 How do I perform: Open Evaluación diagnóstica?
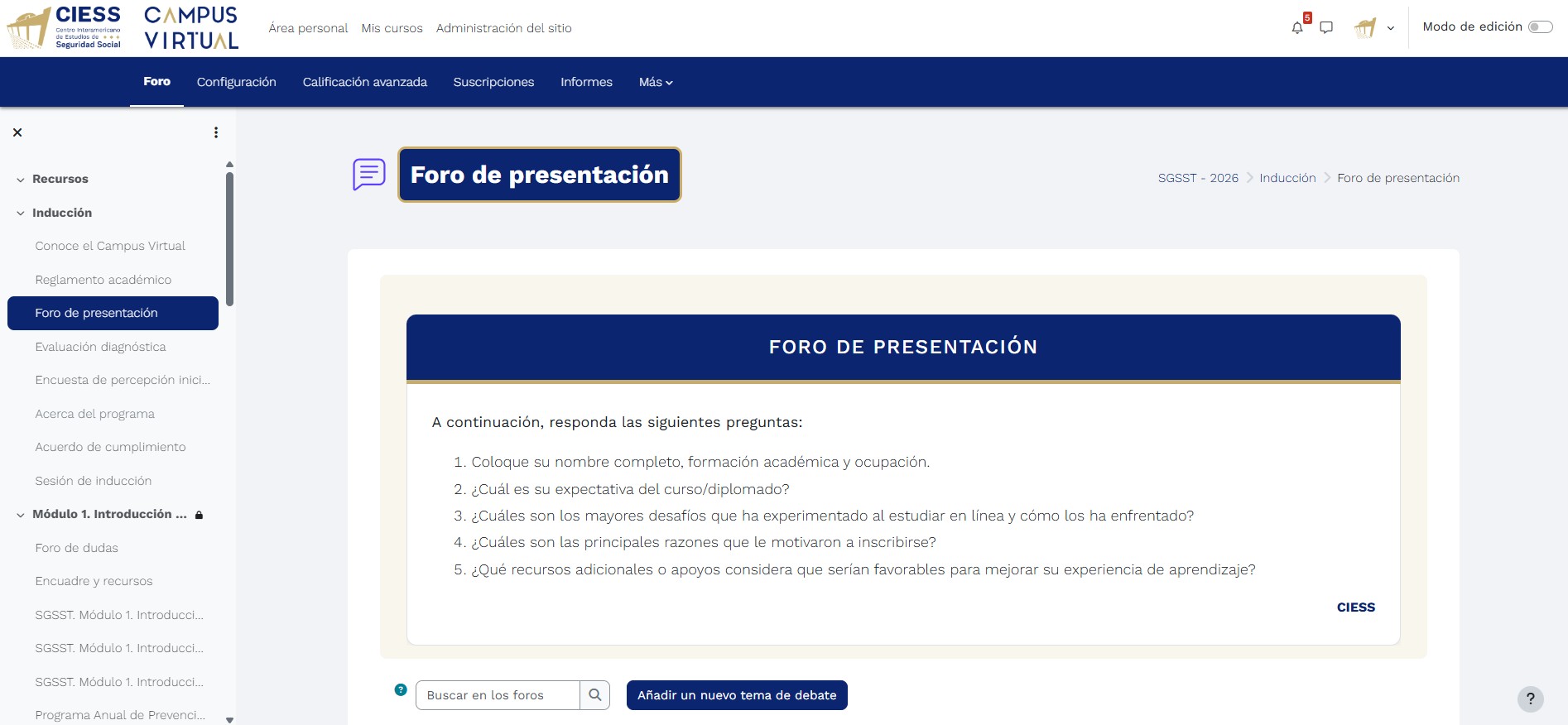click(100, 347)
